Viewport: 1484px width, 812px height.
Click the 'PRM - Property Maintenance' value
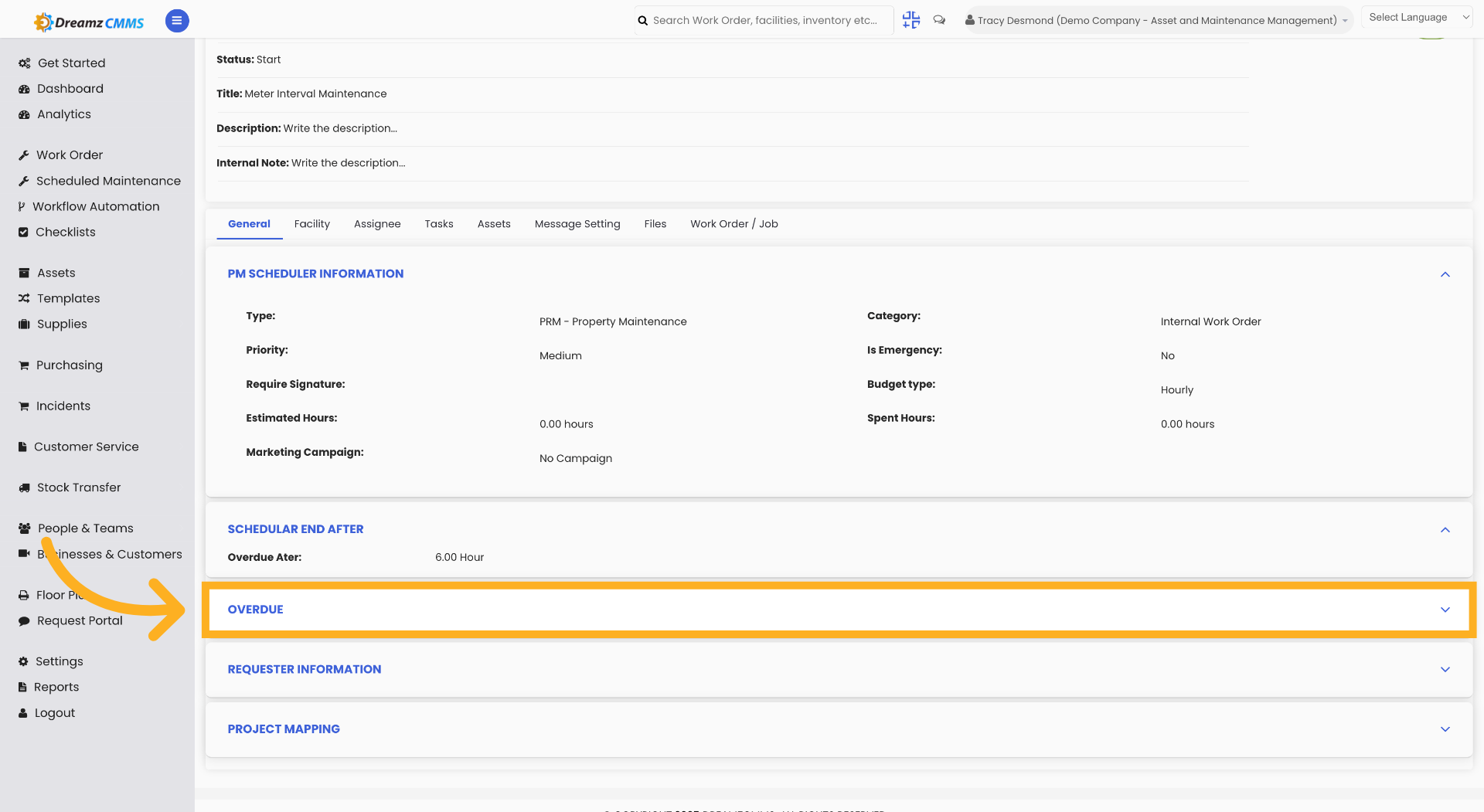pyautogui.click(x=613, y=321)
